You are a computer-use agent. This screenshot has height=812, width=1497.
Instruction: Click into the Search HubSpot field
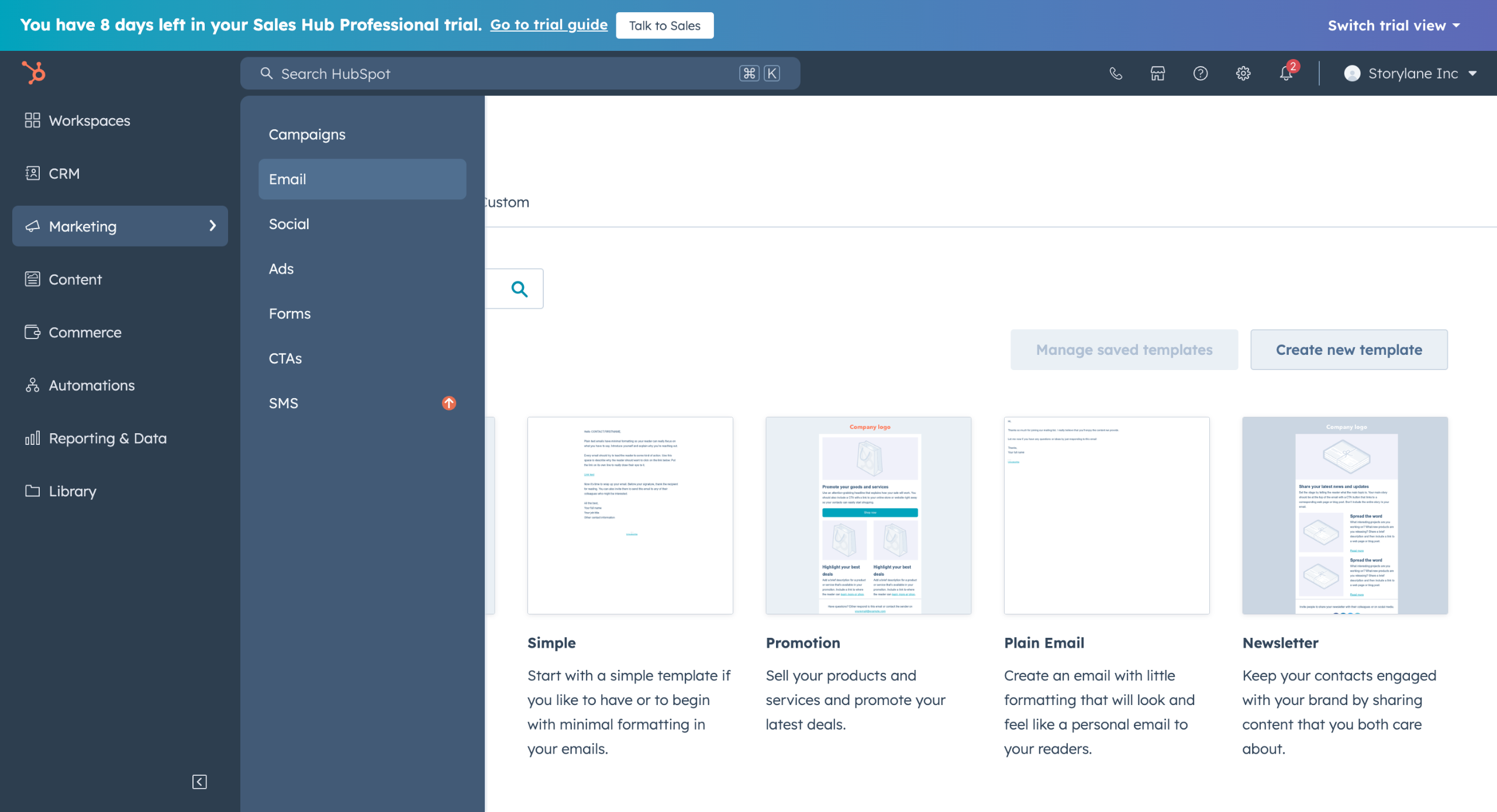click(520, 73)
